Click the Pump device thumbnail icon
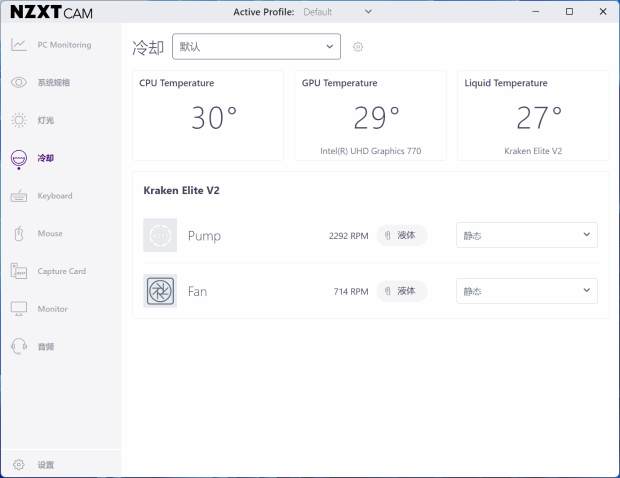The height and width of the screenshot is (478, 620). point(160,235)
